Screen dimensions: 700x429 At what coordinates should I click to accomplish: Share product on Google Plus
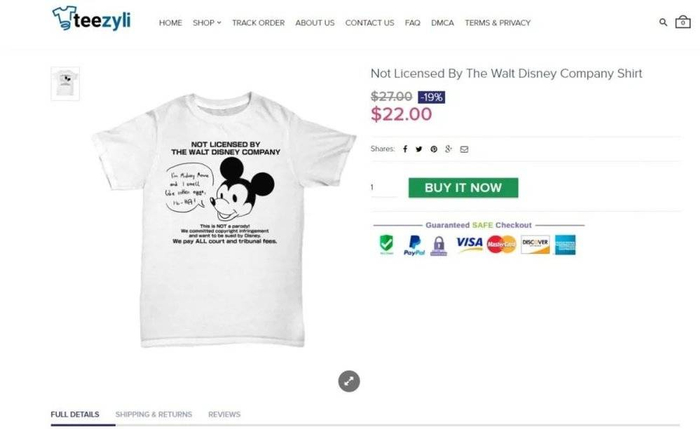click(449, 149)
